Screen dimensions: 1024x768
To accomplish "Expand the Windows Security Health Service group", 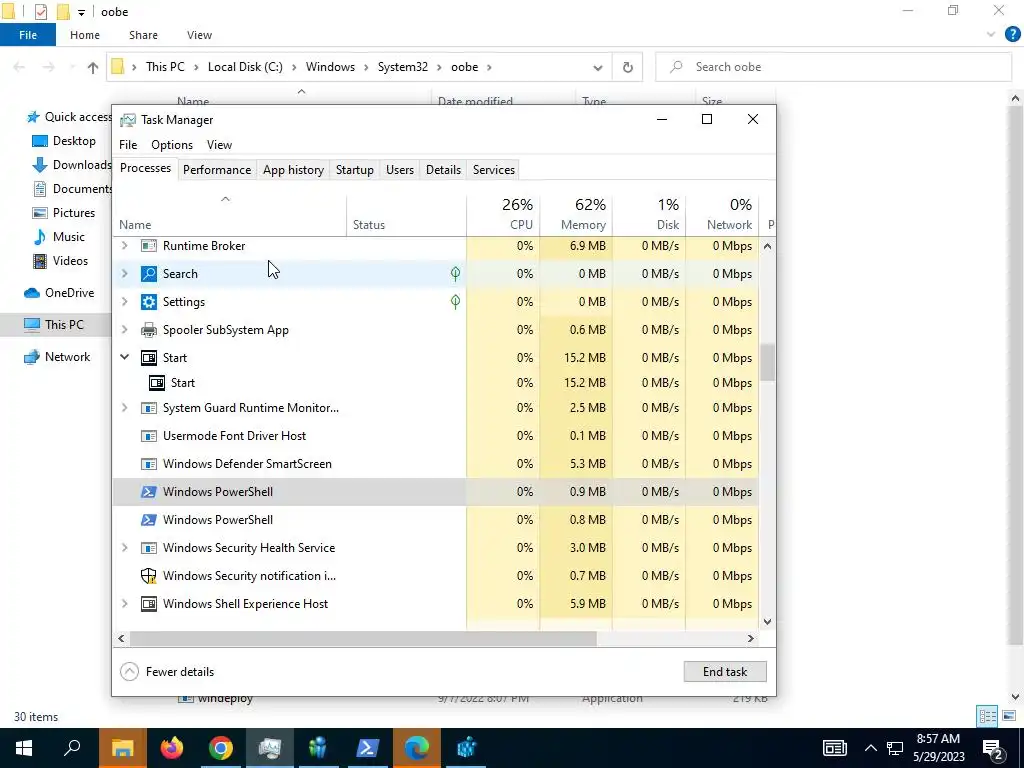I will pyautogui.click(x=124, y=548).
